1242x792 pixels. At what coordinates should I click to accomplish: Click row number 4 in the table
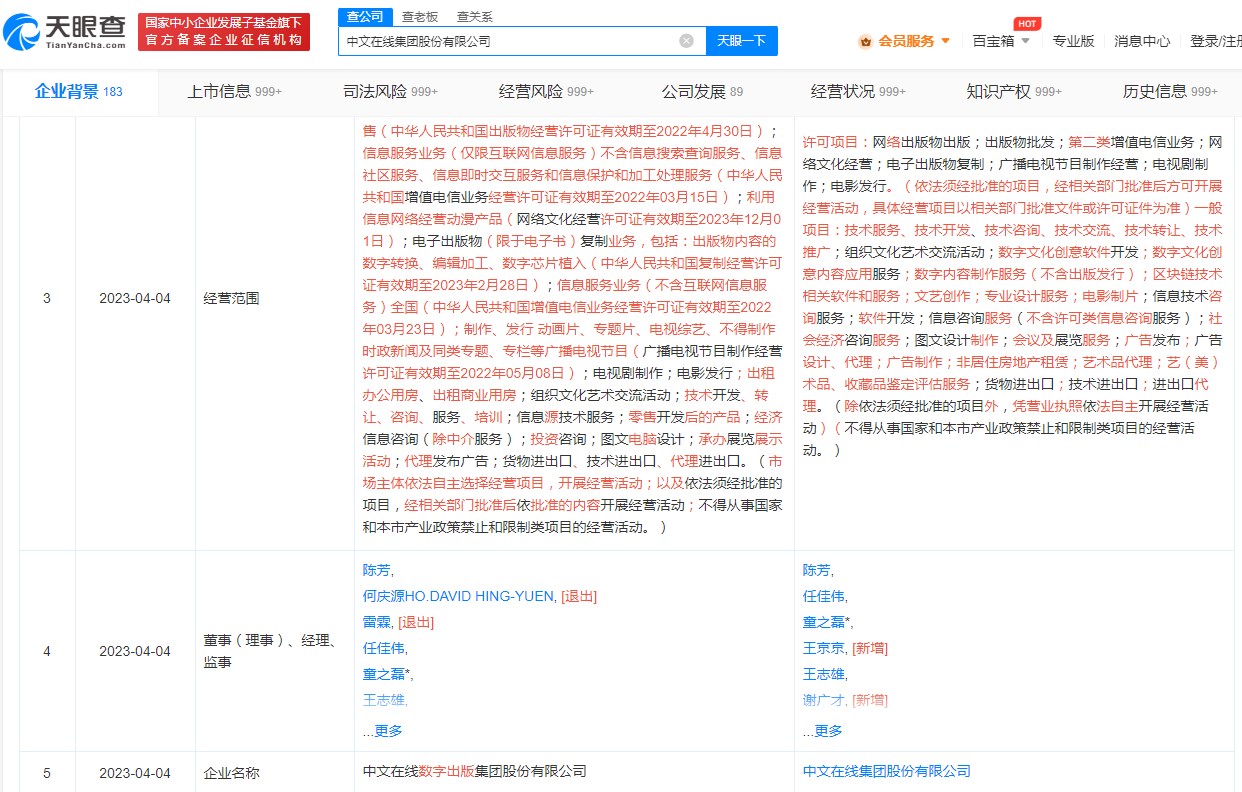click(46, 651)
